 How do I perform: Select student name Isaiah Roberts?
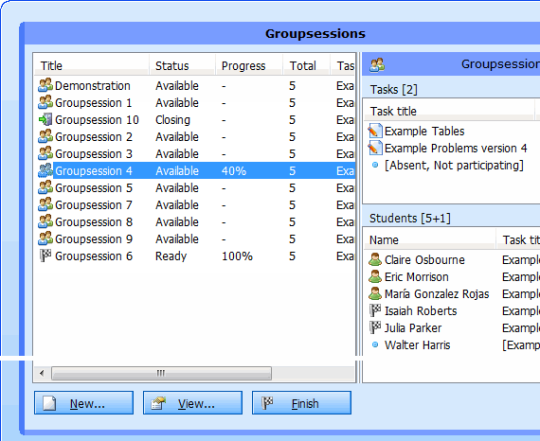420,311
